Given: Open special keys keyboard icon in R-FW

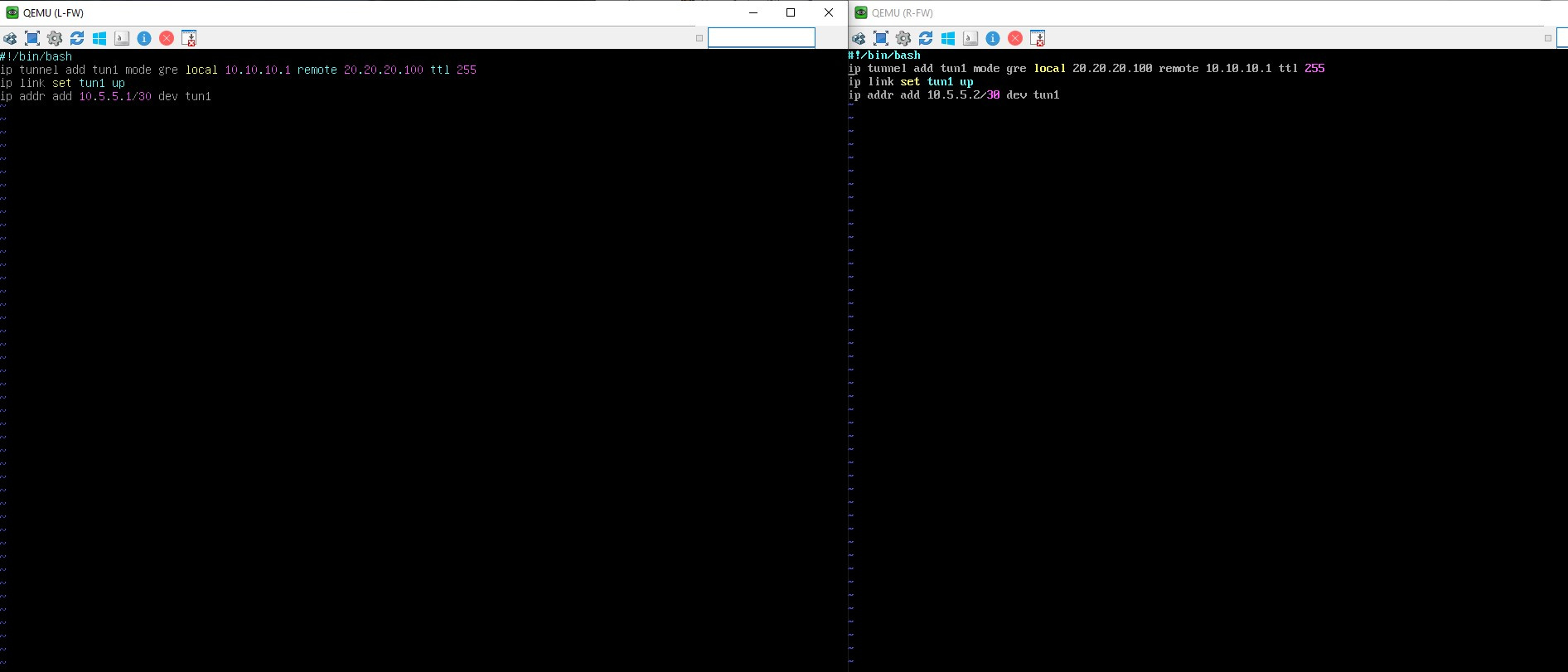Looking at the screenshot, I should [x=970, y=38].
